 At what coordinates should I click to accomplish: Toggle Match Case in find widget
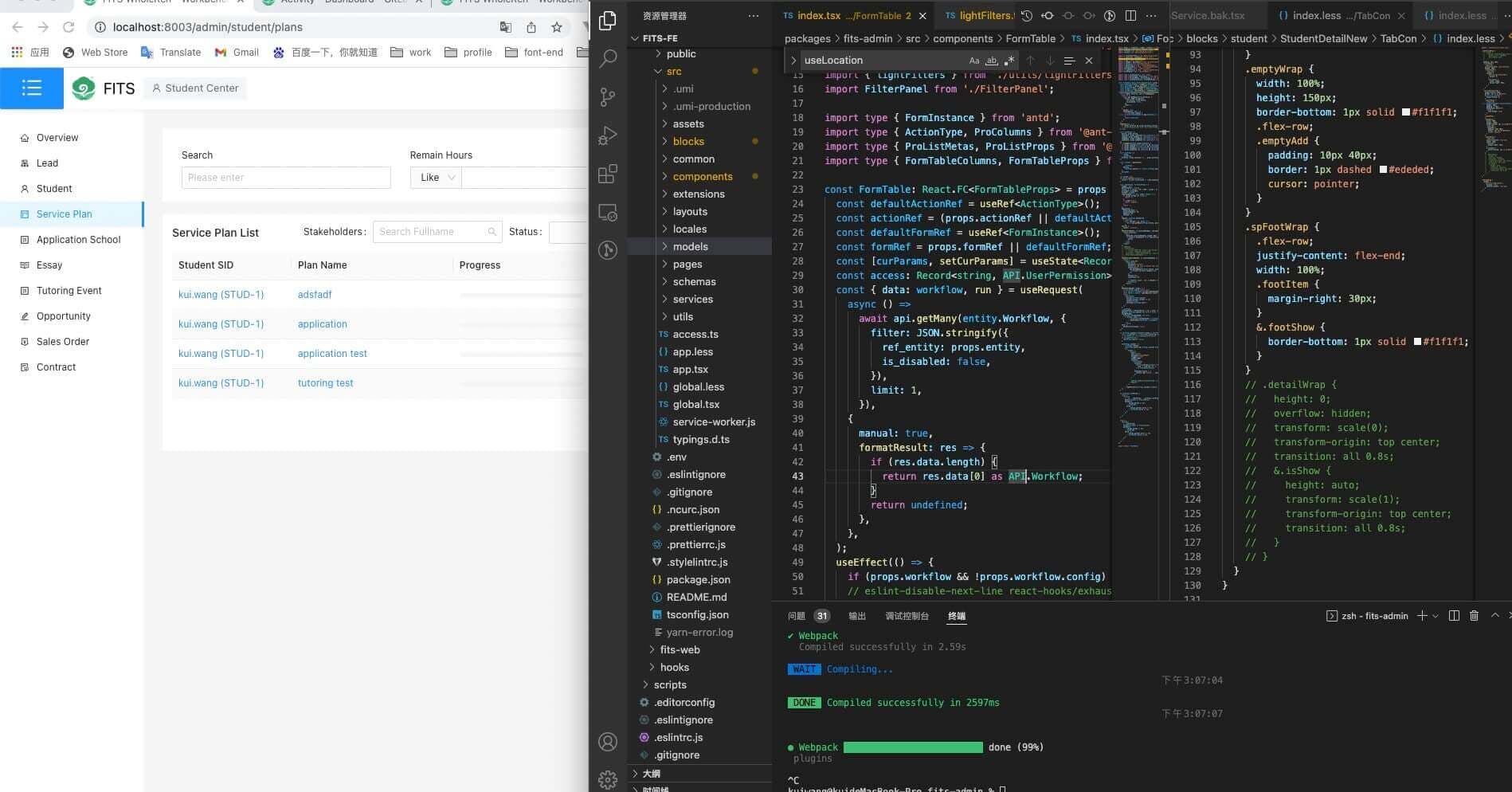pos(974,61)
